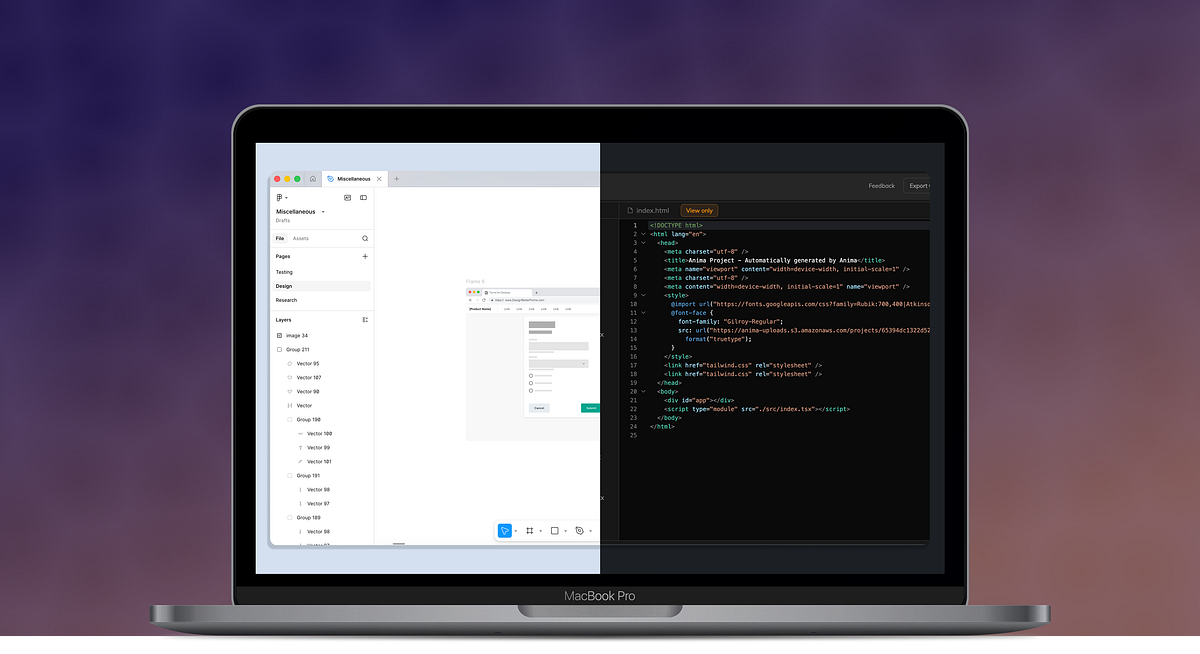Select the Pen tool
1200x654 pixels.
(580, 531)
